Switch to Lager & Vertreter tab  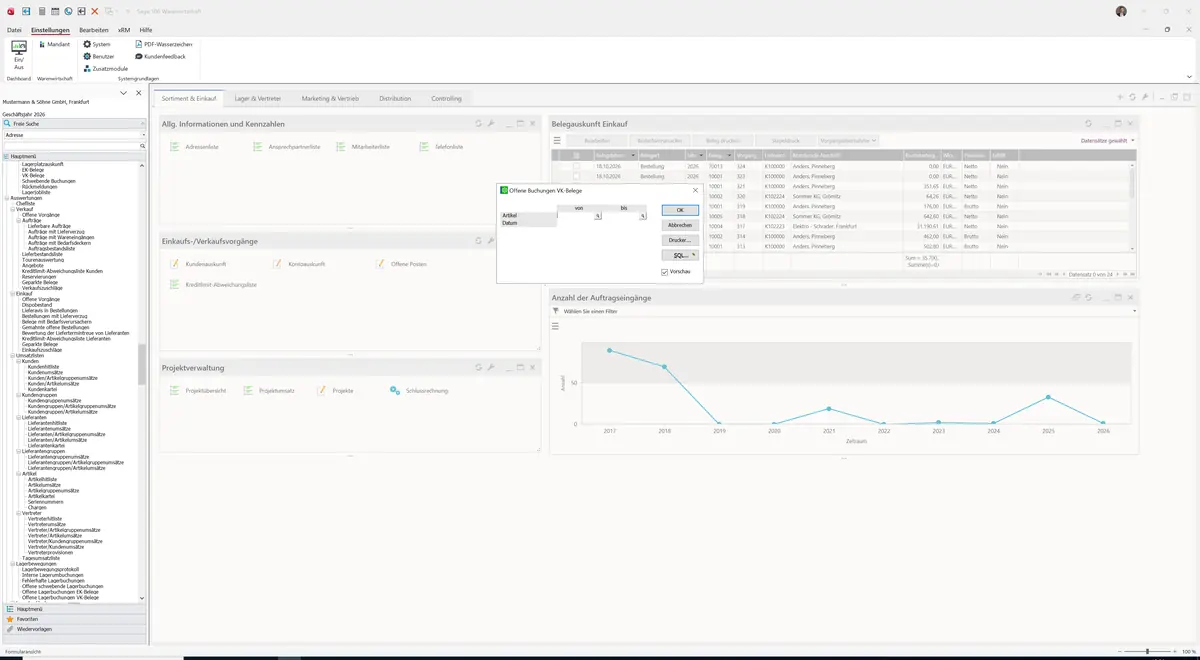tap(258, 99)
